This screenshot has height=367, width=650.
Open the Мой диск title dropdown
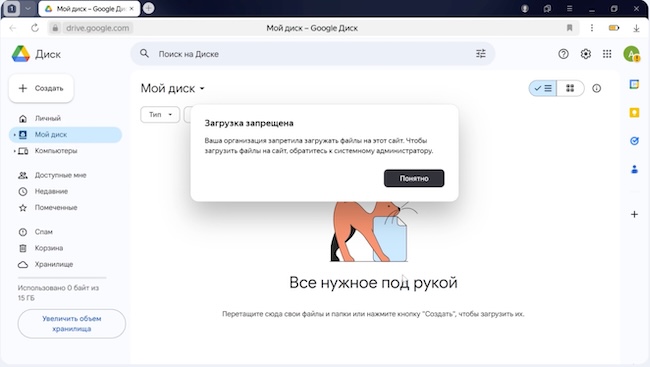172,88
